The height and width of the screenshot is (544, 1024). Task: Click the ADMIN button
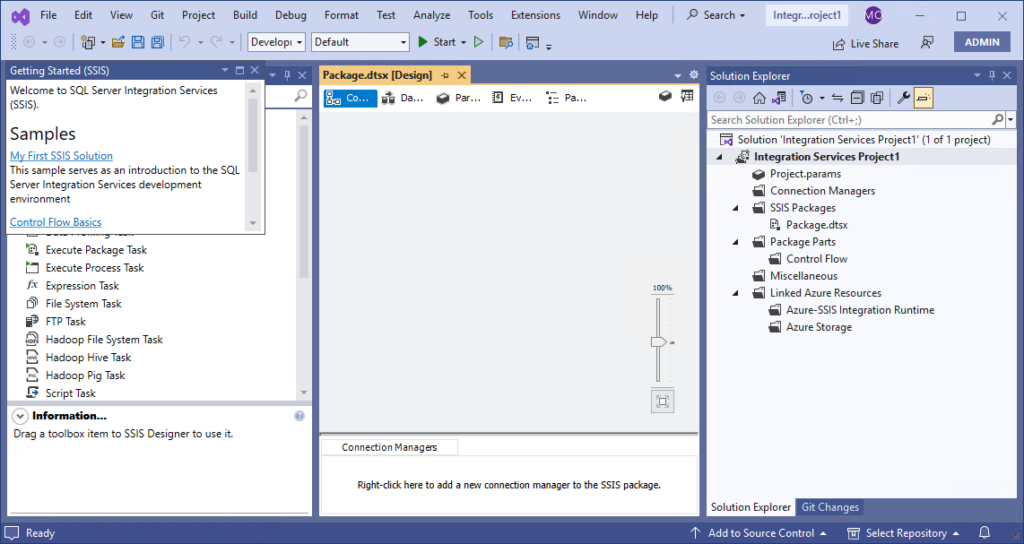click(x=982, y=42)
